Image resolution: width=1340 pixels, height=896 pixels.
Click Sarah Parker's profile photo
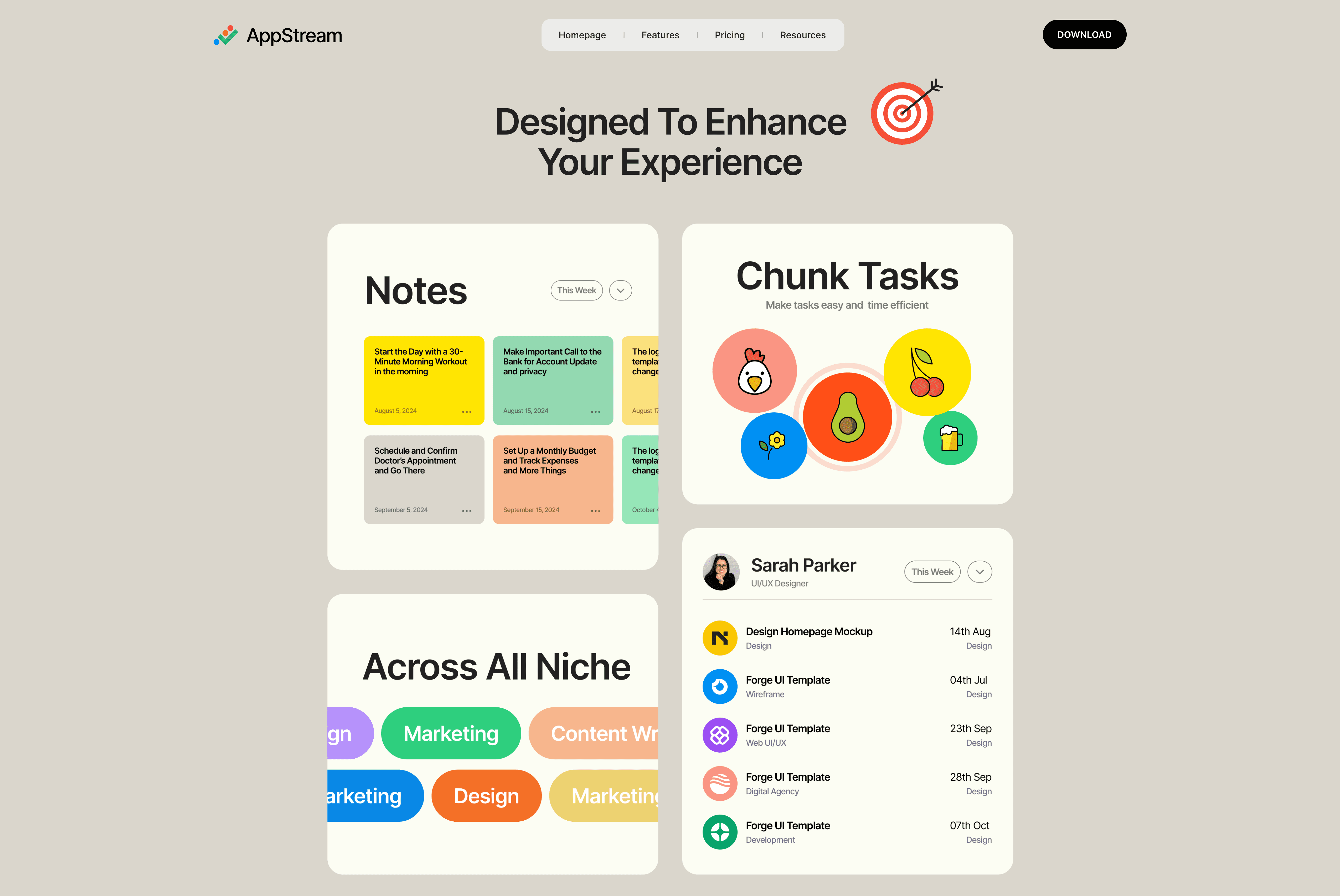(720, 571)
